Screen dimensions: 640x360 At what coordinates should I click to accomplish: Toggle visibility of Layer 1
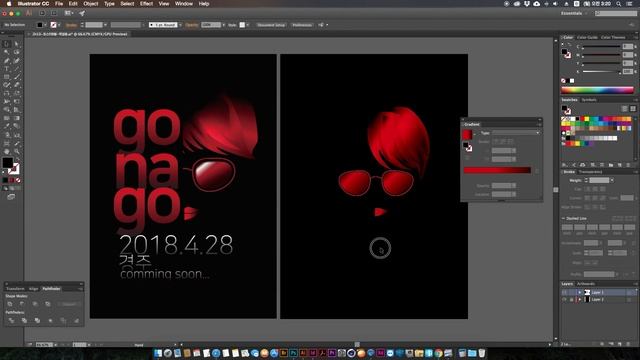(x=564, y=292)
